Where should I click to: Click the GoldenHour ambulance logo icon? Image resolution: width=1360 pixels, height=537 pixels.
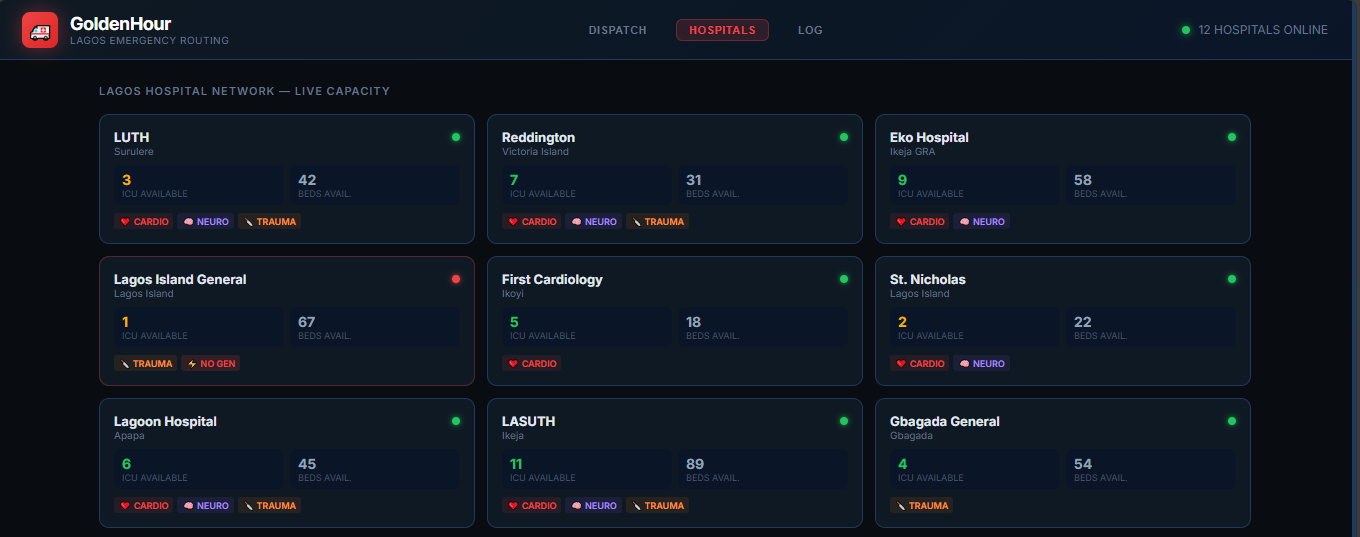tap(40, 30)
